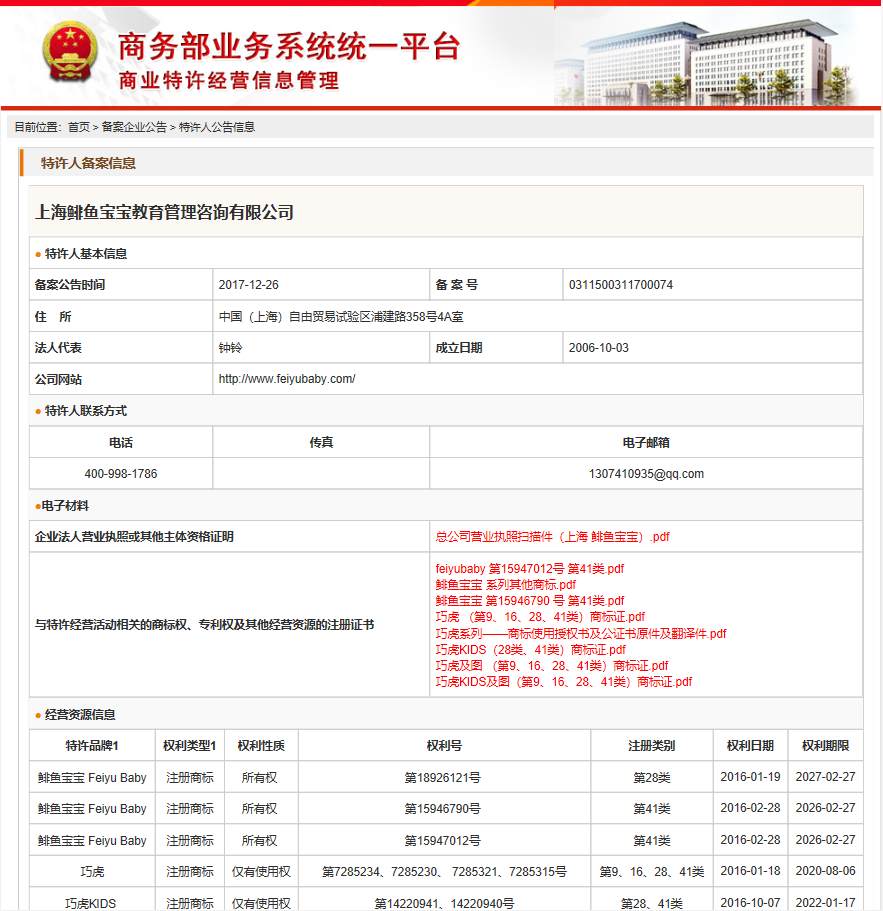Click 电子材料 subsection heading
Screen dimensions: 883x911
65,506
